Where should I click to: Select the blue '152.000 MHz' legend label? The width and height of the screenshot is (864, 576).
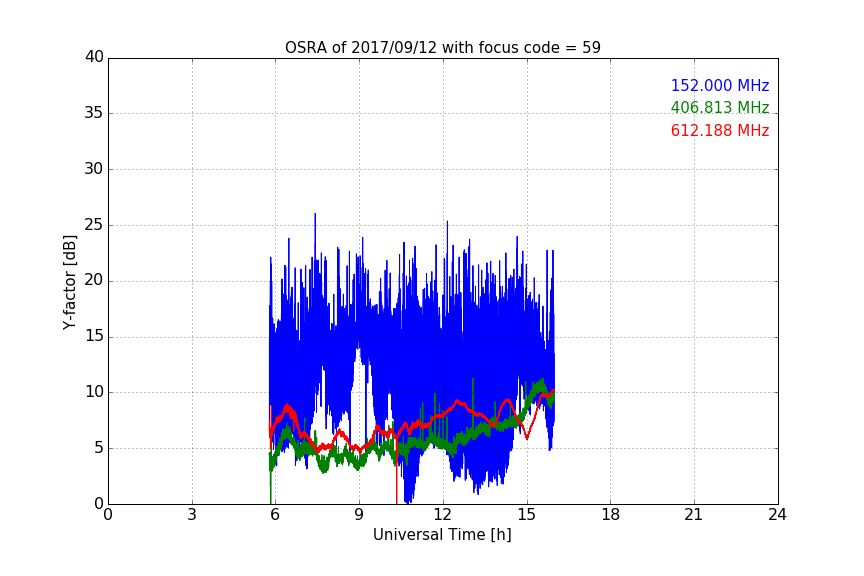720,85
